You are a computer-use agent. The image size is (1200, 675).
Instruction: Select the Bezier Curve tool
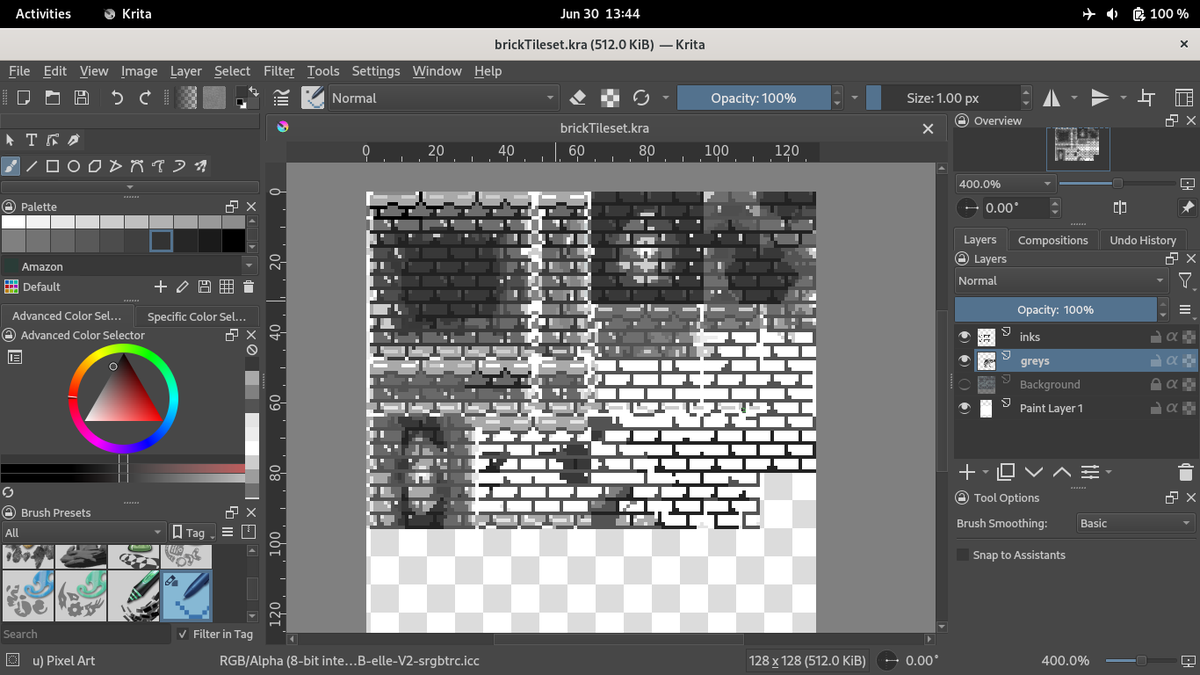pos(137,166)
